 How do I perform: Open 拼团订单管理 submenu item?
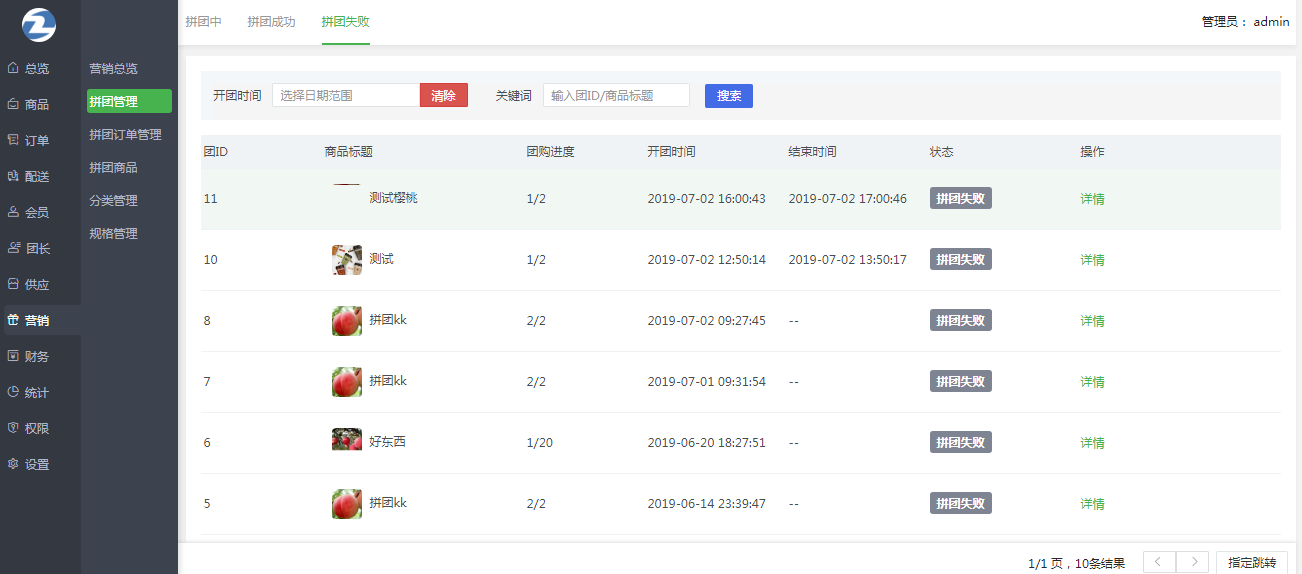(x=125, y=135)
